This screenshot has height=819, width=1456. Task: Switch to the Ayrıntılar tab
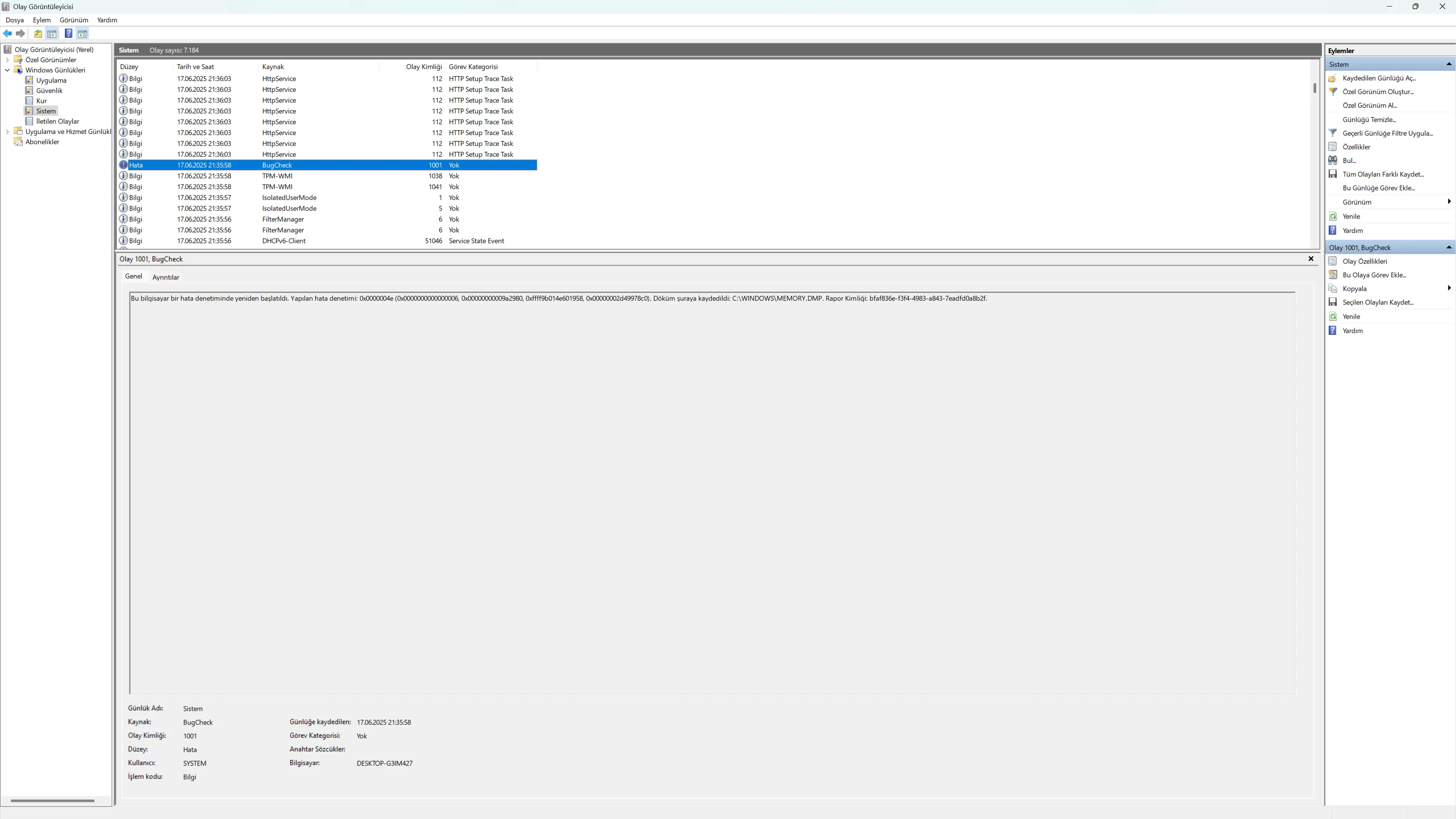(x=166, y=277)
